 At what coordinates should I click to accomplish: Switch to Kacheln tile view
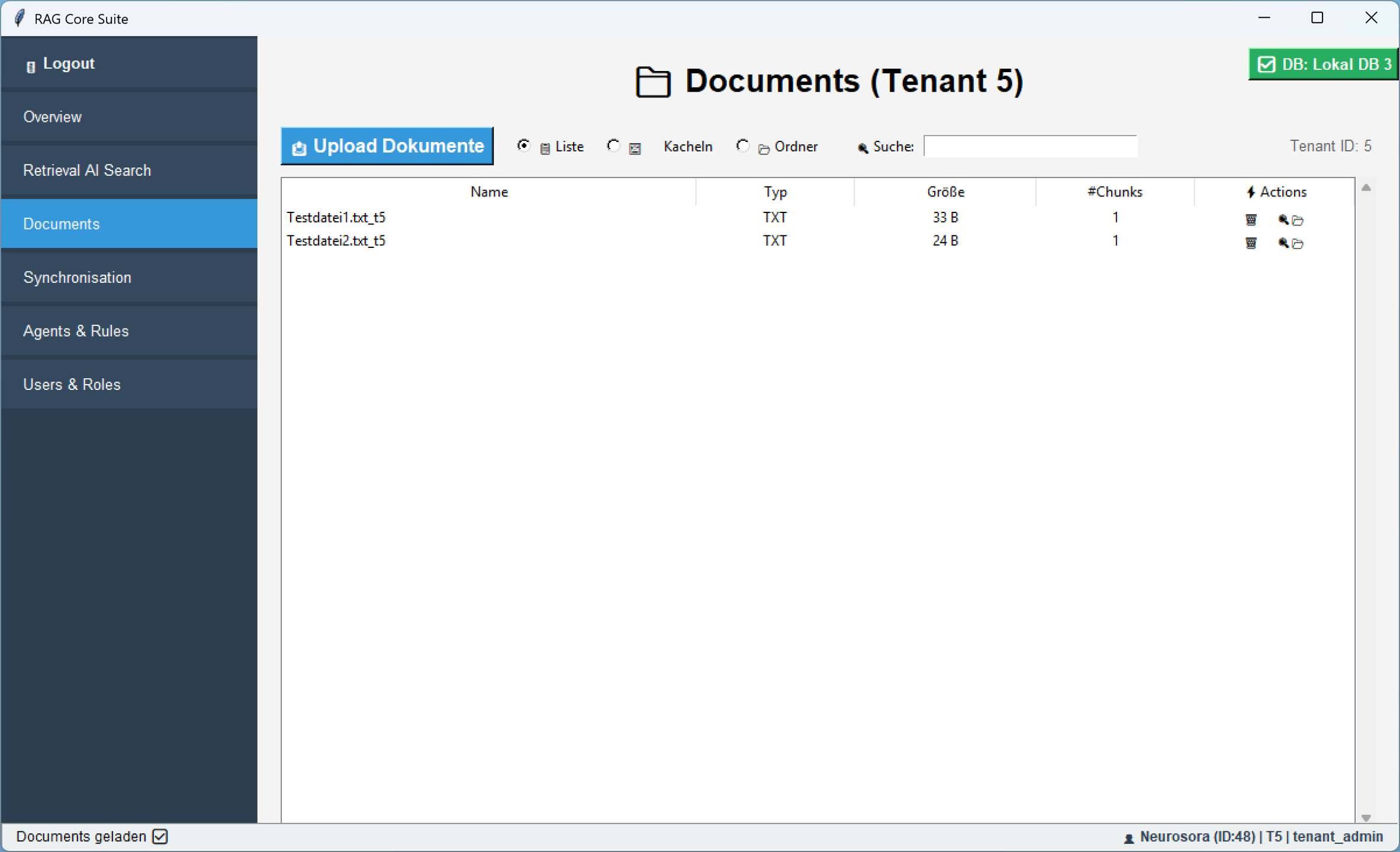(x=613, y=146)
